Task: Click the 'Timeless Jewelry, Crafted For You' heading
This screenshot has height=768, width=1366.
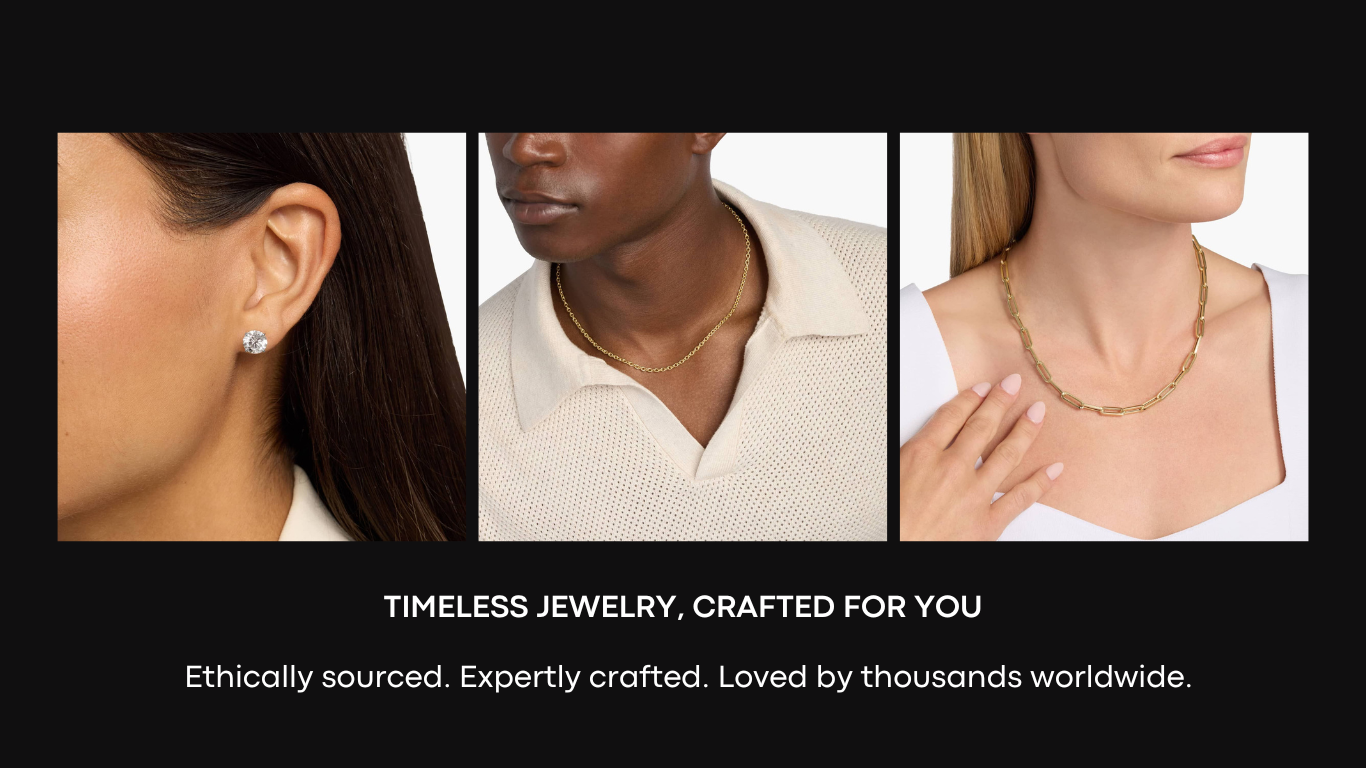Action: (683, 607)
